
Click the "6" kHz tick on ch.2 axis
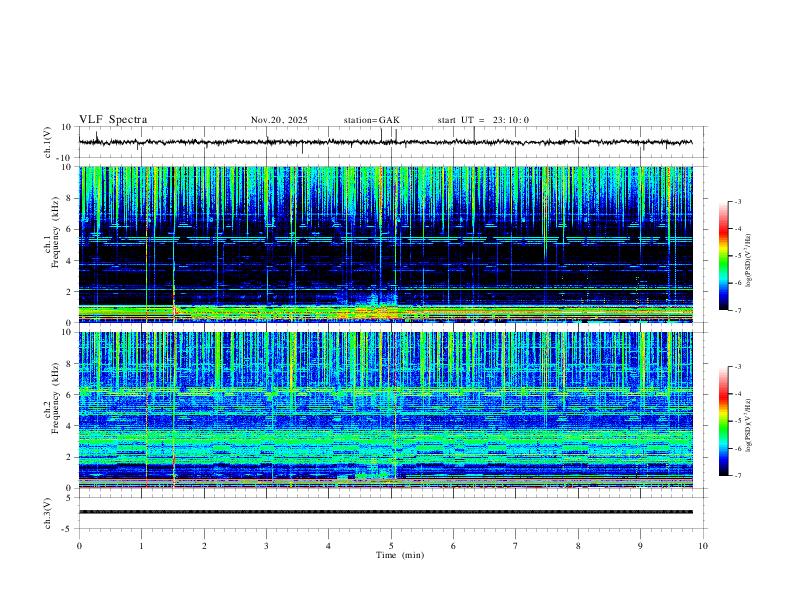tap(70, 395)
